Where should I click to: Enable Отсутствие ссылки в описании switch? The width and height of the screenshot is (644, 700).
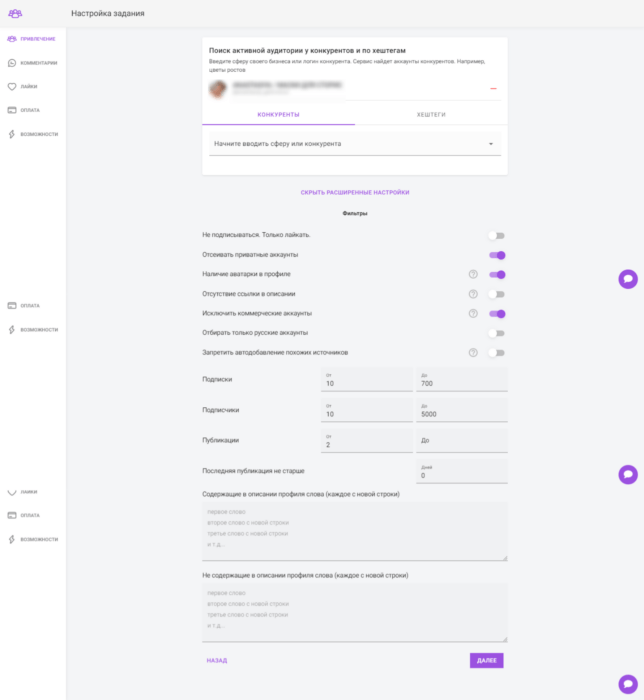pos(497,294)
